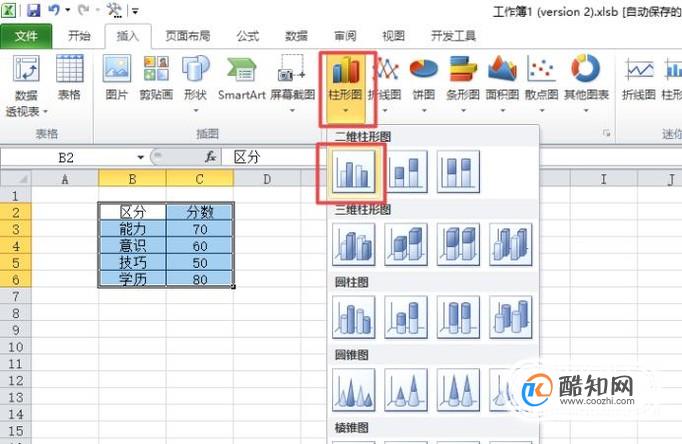Select row 8 header

[16, 313]
